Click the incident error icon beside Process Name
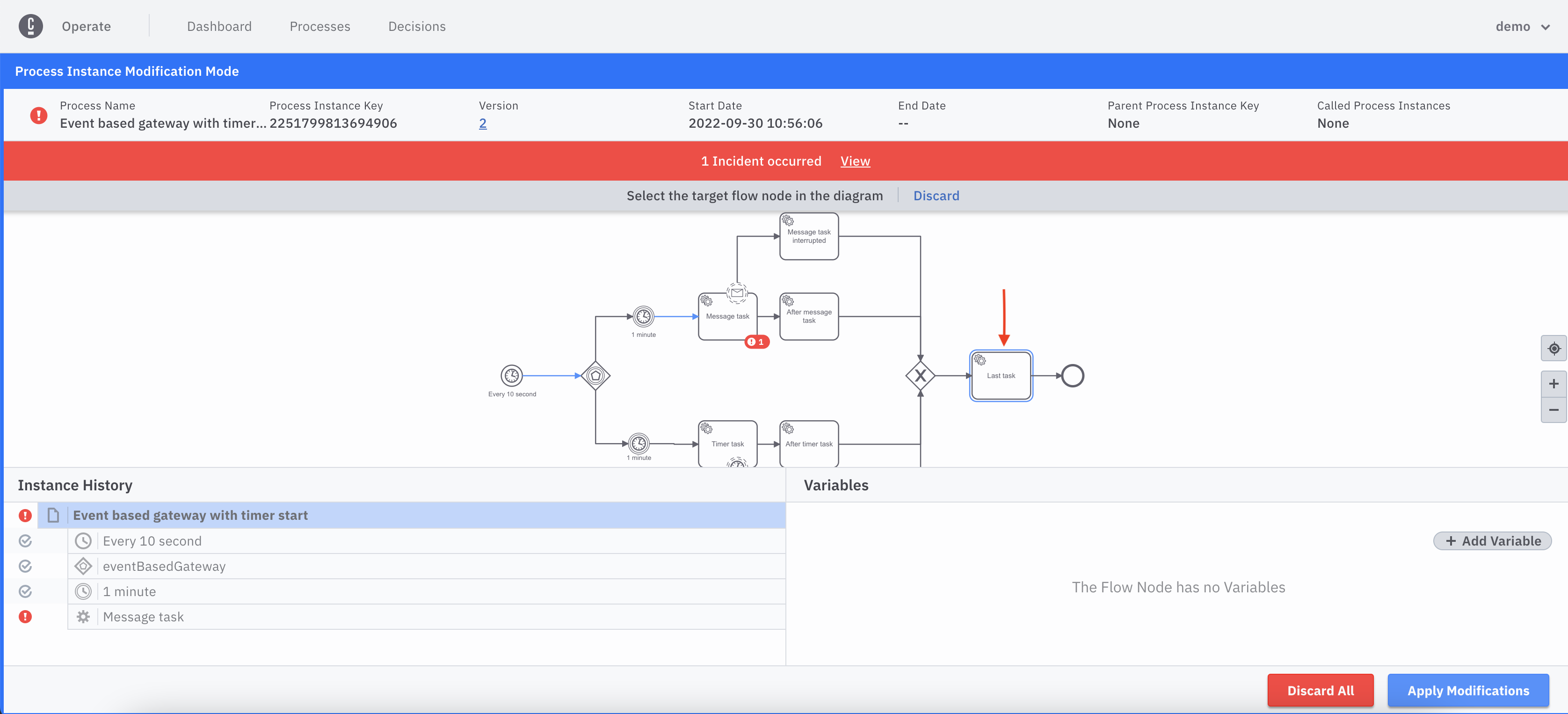Viewport: 1568px width, 714px height. tap(38, 115)
